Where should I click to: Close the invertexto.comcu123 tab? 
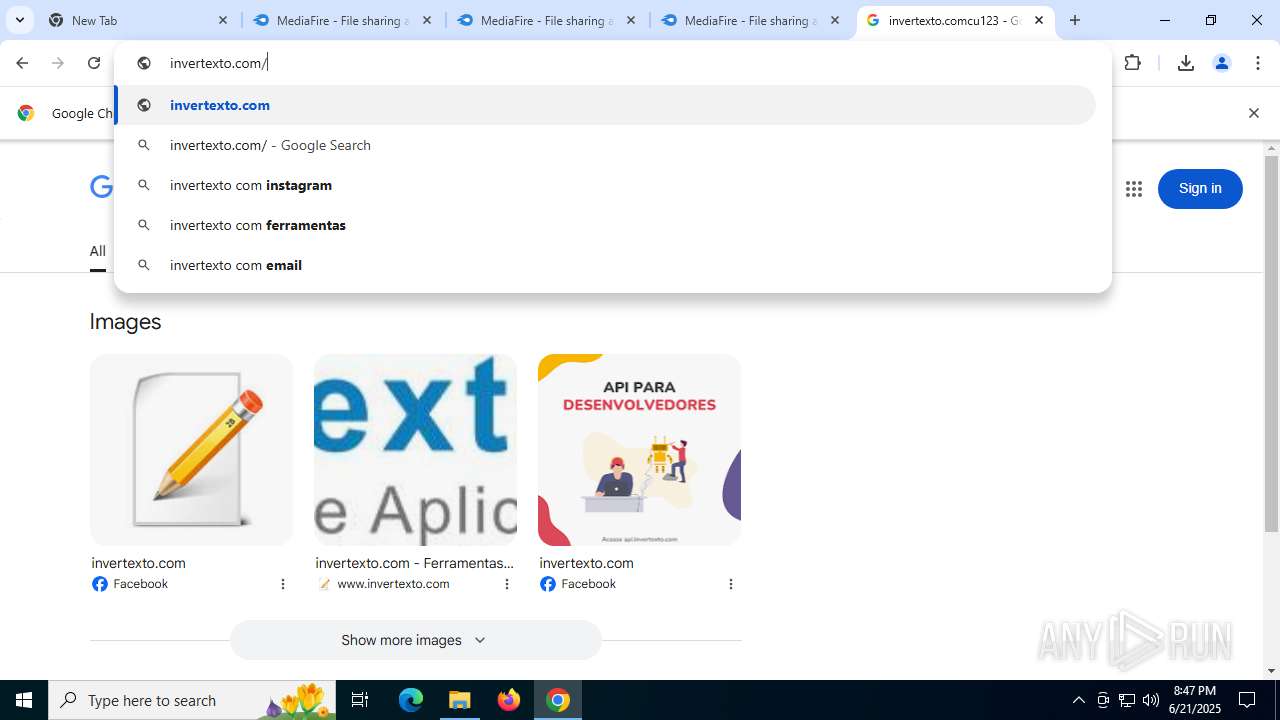(1039, 20)
